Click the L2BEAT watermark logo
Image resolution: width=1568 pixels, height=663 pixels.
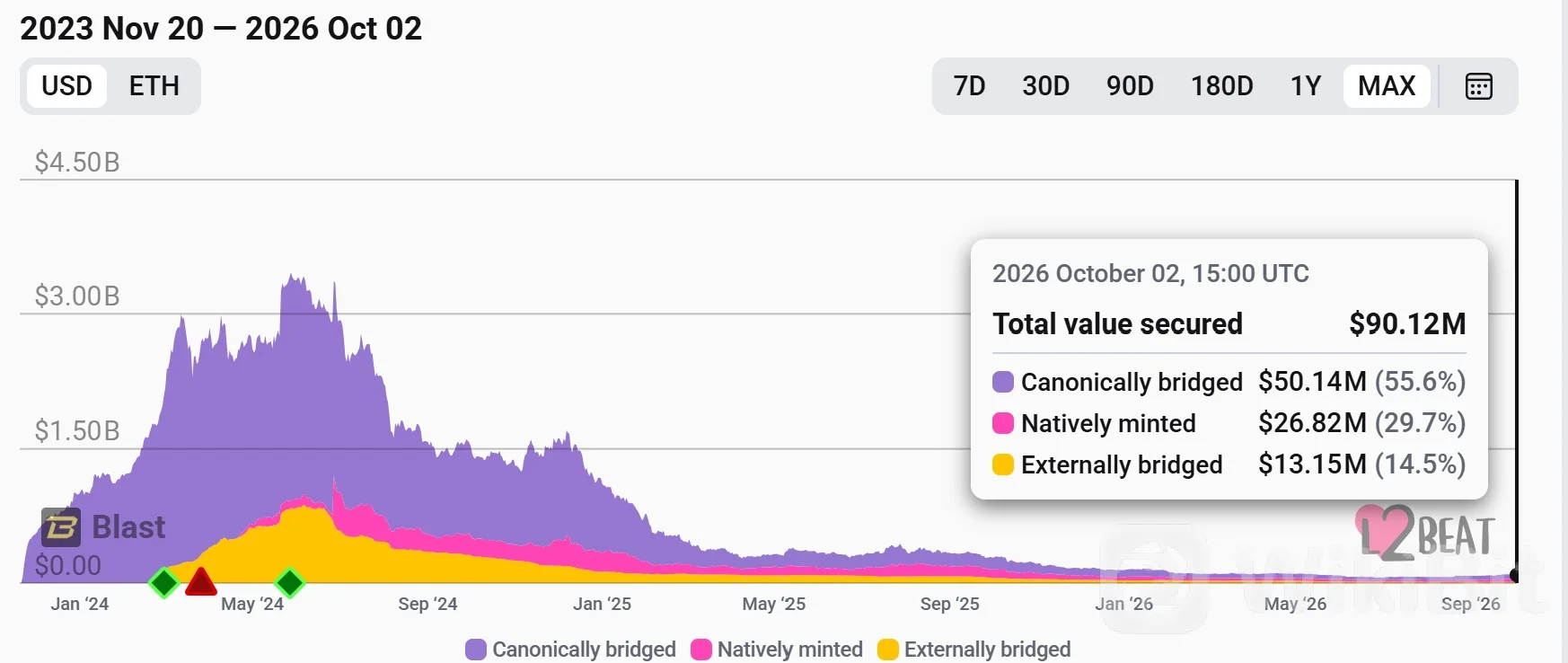tap(1425, 533)
